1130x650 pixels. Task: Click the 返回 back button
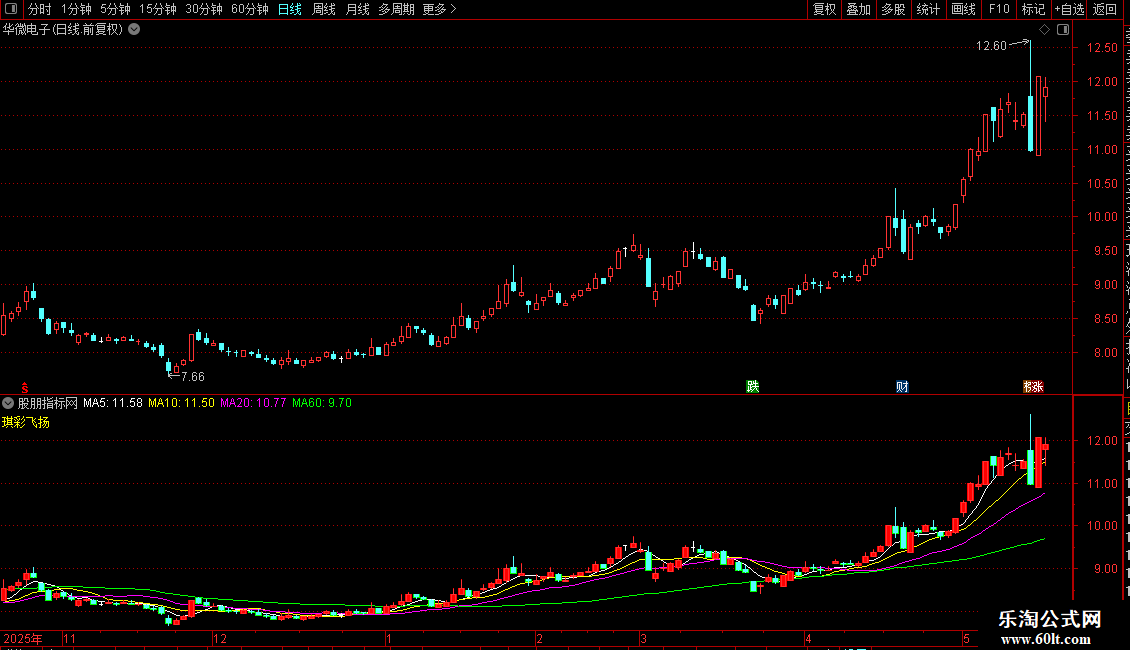click(1105, 9)
